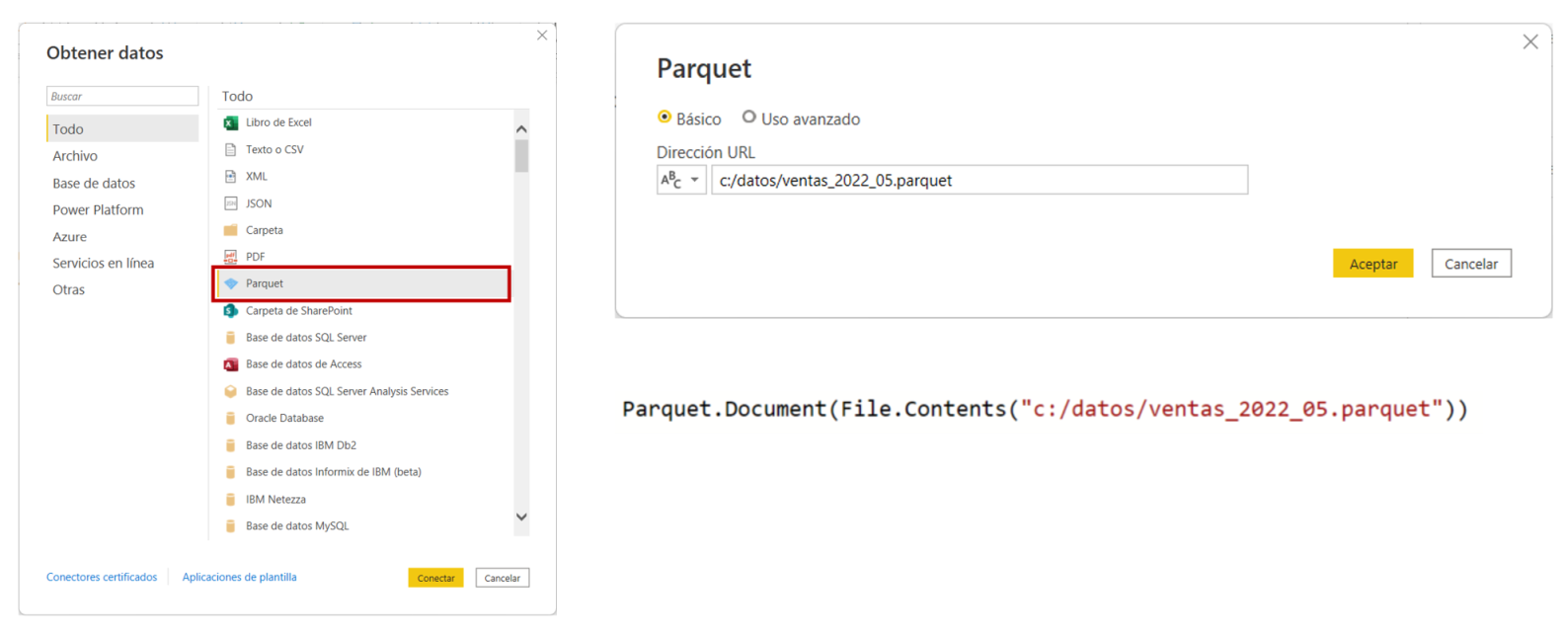This screenshot has width=1568, height=637.
Task: Select the Libro de Excel connector icon
Action: (278, 122)
